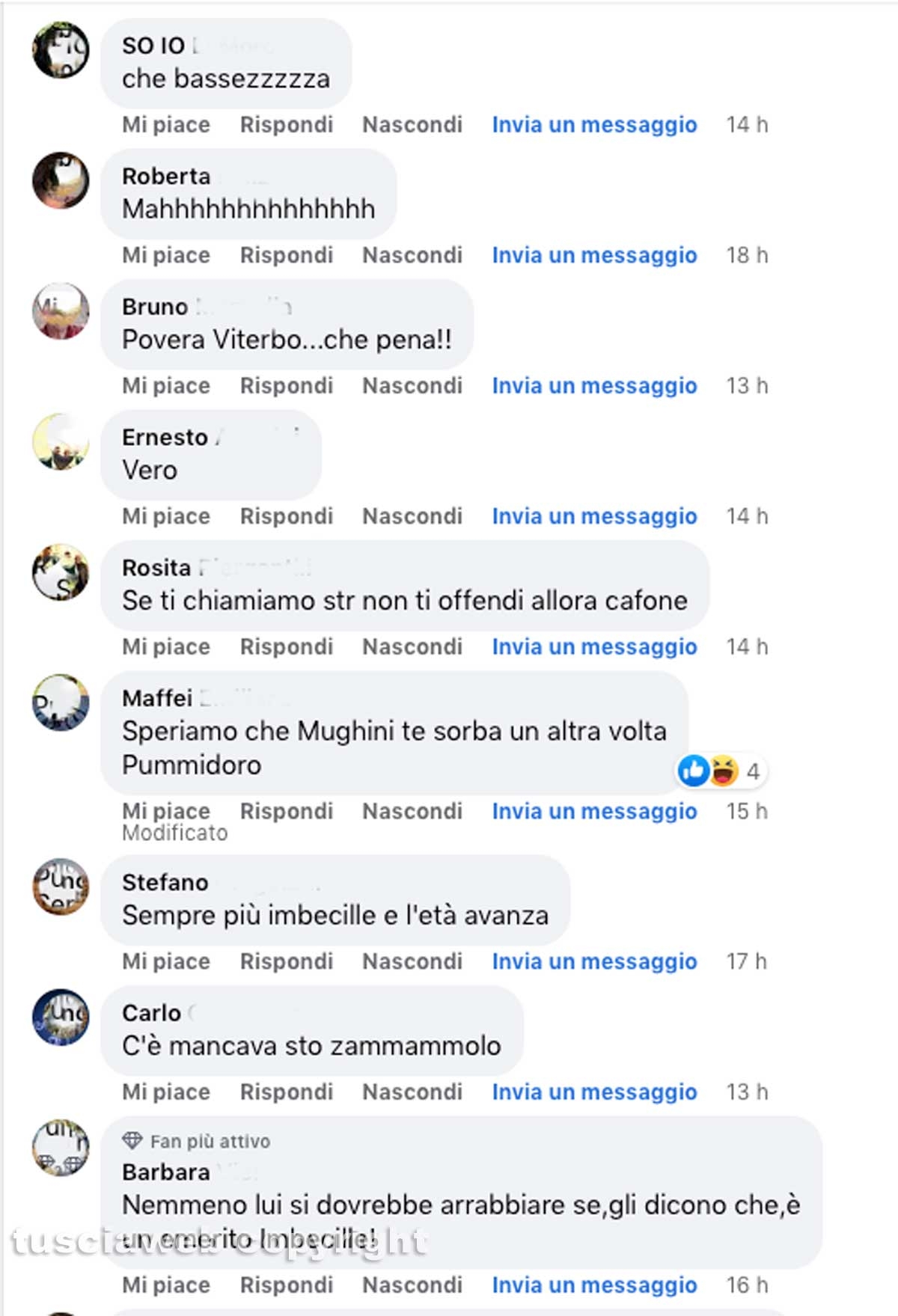Send a message to Rosita via Invia un messaggio

click(594, 646)
